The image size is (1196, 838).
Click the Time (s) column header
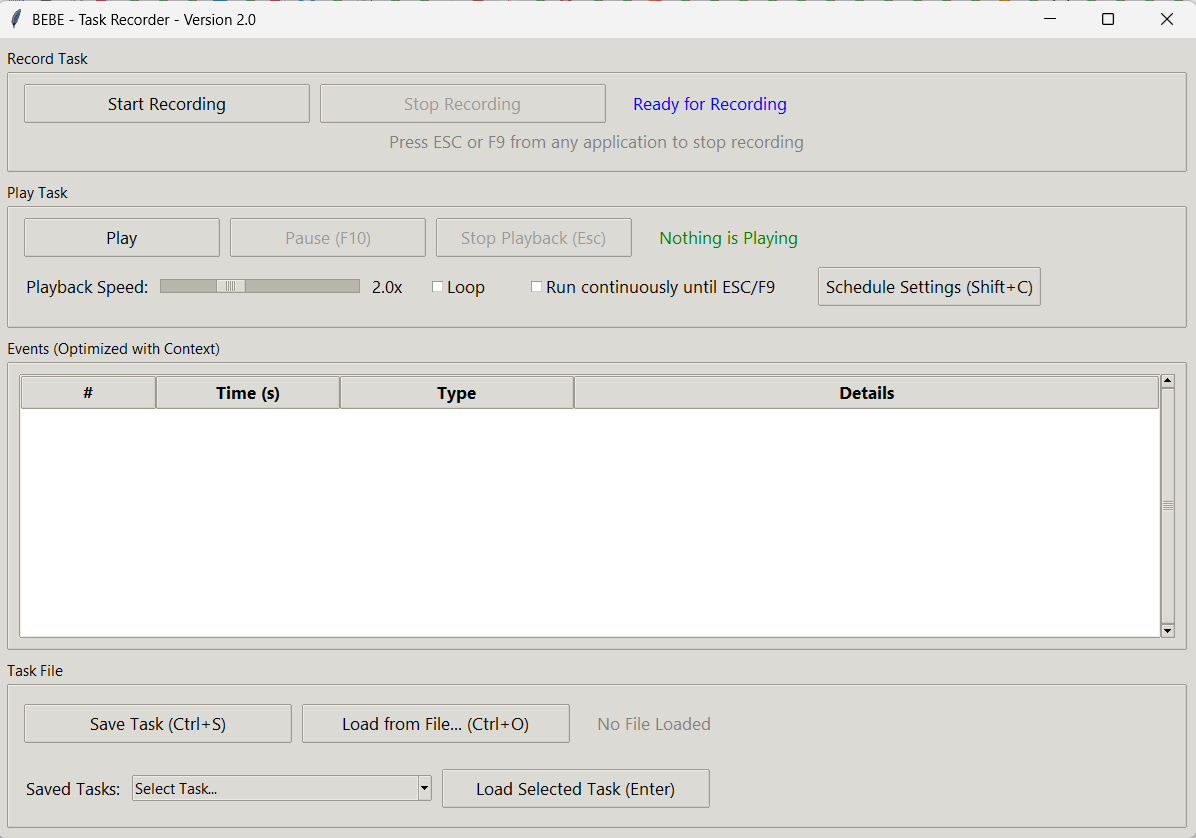point(247,392)
